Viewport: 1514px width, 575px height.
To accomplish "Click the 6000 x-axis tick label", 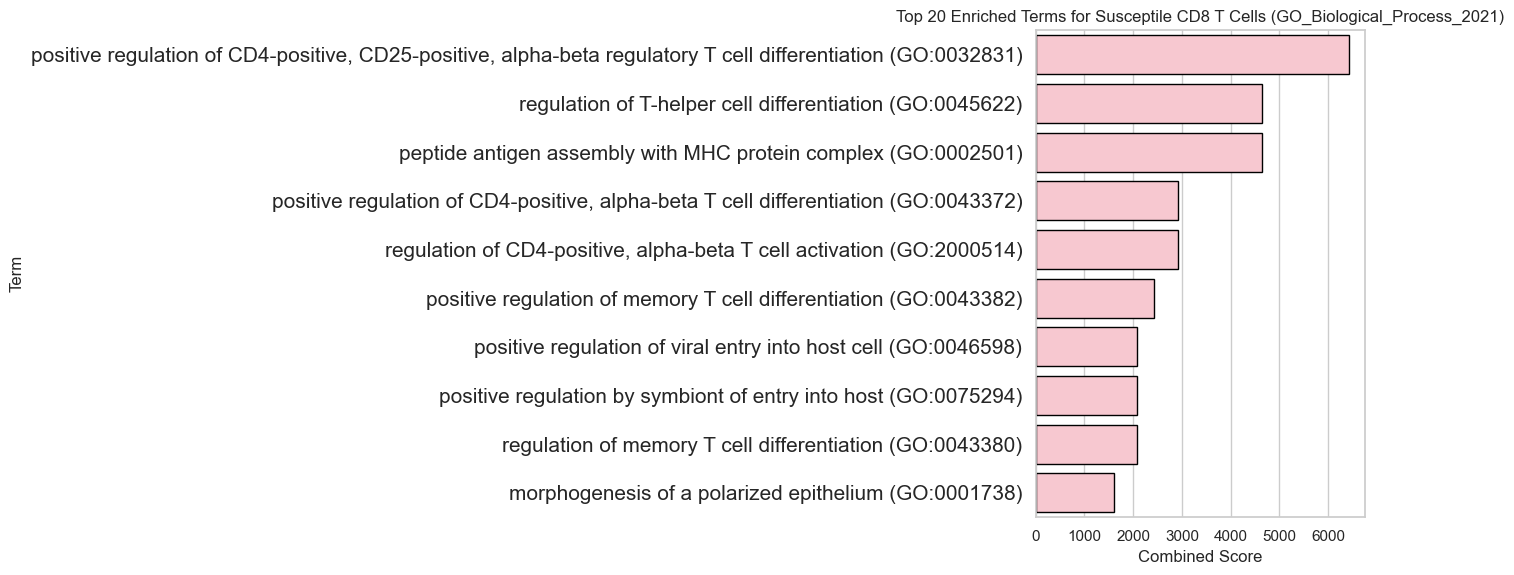I will (x=1328, y=536).
